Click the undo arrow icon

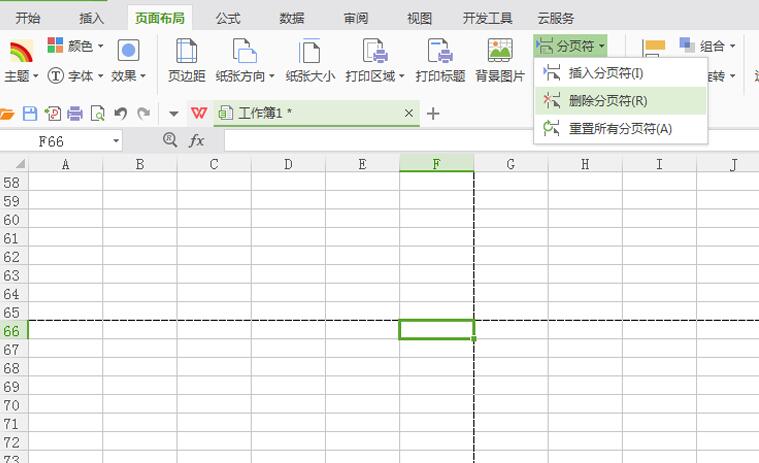tap(121, 114)
